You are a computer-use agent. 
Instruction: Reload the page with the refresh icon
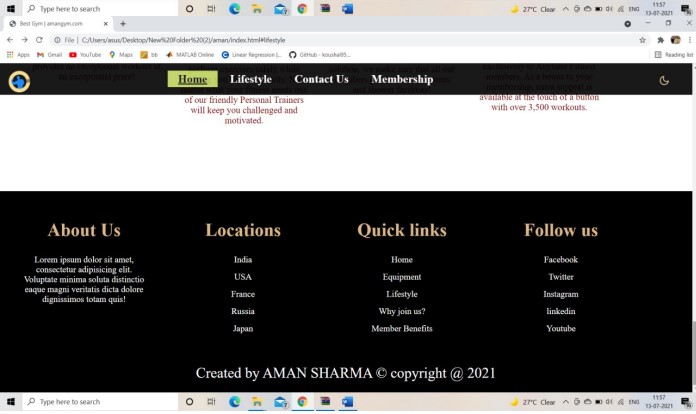pyautogui.click(x=39, y=40)
